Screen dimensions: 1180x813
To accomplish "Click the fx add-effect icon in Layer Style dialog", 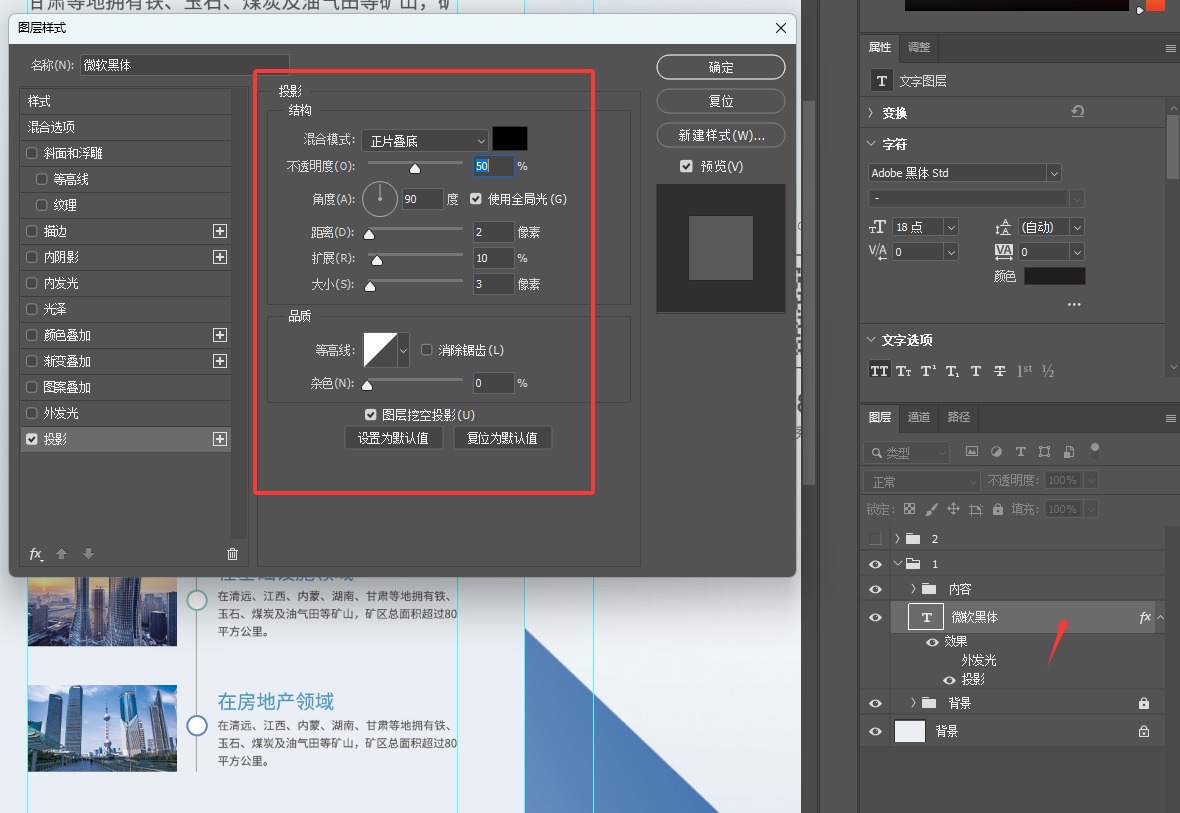I will click(35, 554).
